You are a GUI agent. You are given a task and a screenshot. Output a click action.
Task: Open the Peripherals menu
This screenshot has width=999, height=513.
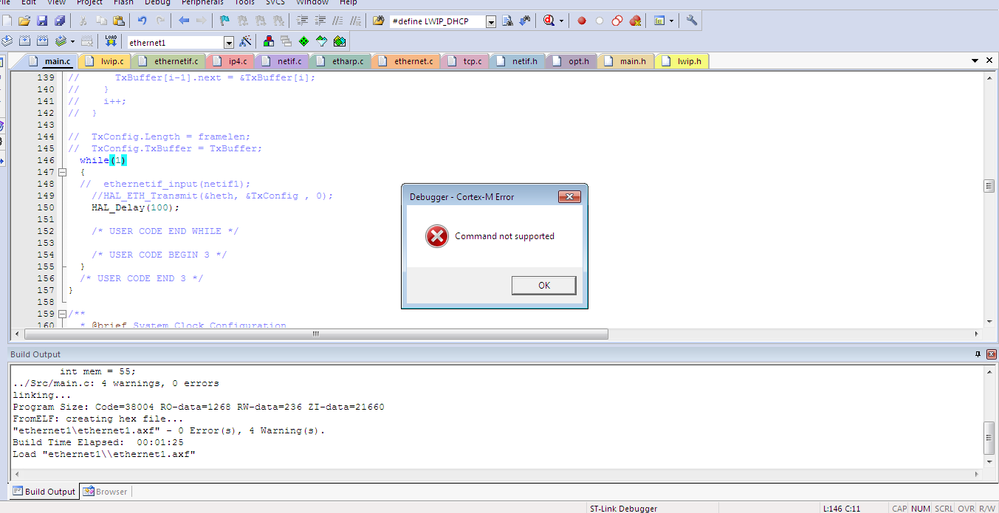202,3
